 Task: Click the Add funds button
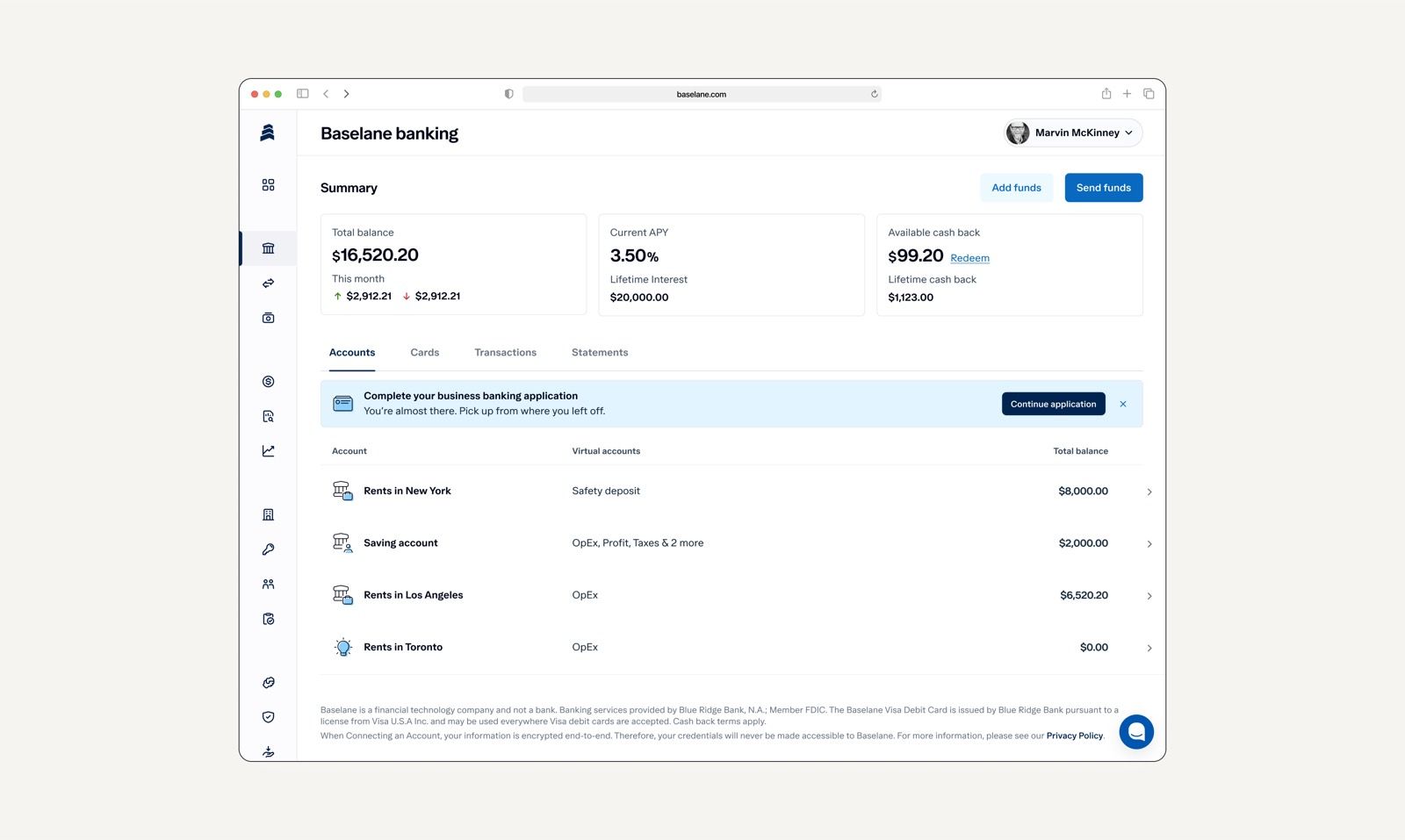(x=1016, y=188)
